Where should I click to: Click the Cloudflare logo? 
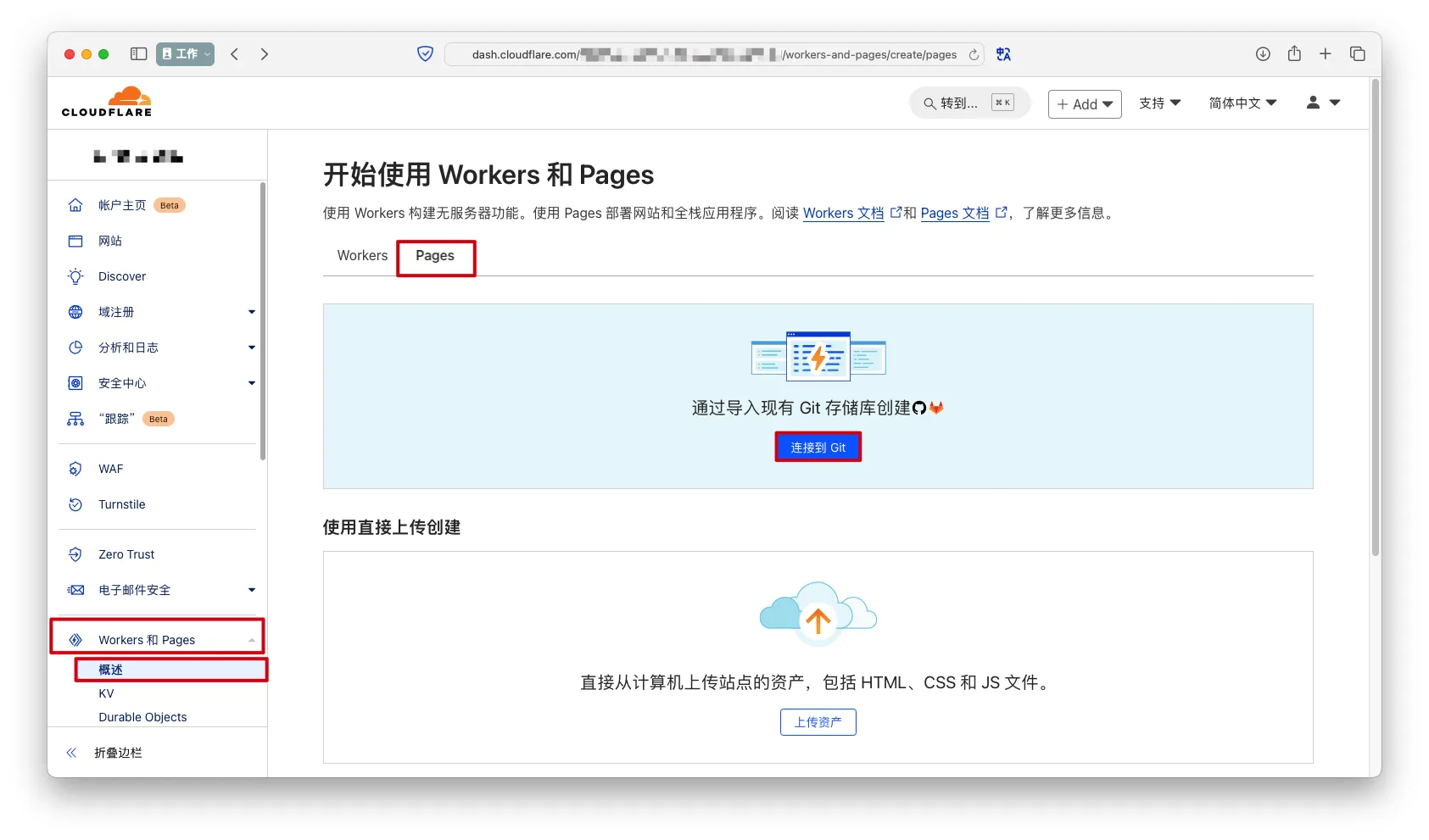click(107, 102)
